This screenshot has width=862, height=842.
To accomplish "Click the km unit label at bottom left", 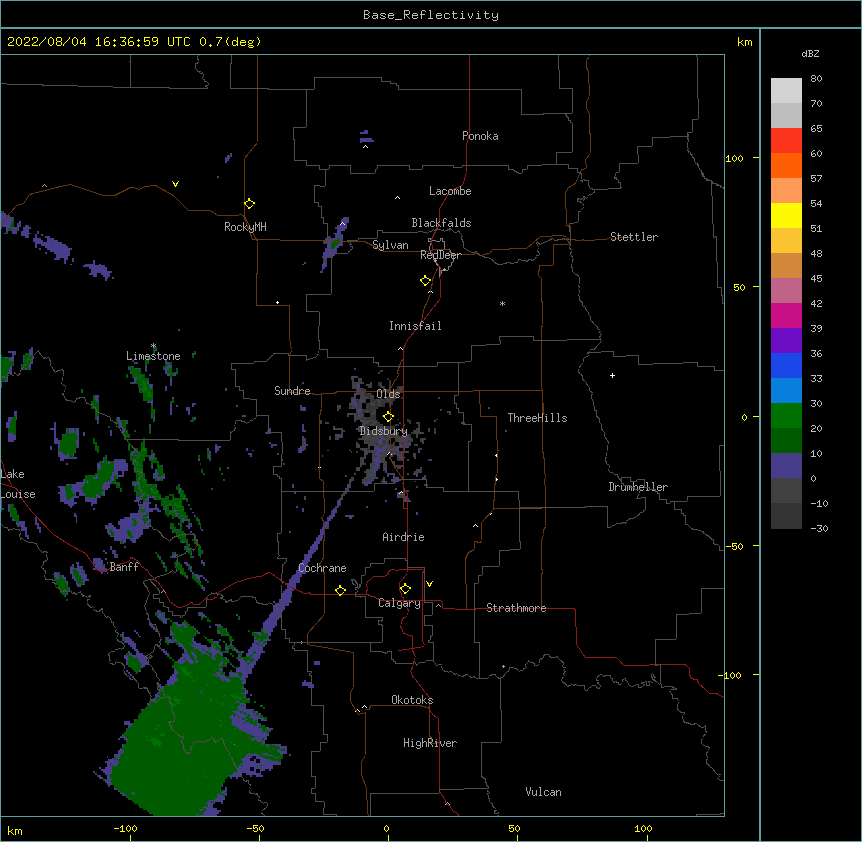I will point(15,830).
